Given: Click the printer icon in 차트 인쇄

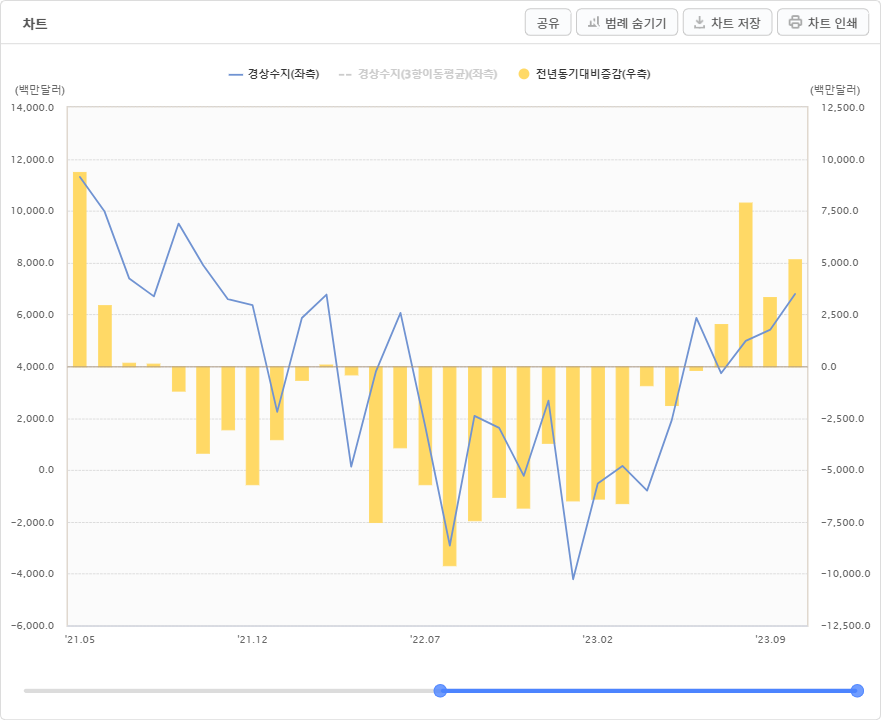Looking at the screenshot, I should [795, 22].
